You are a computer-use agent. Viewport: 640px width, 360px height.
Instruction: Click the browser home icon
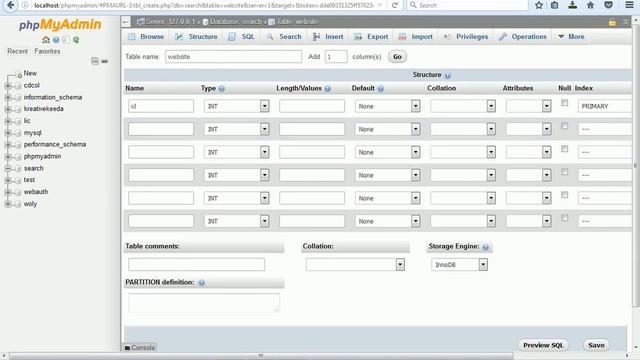(x=590, y=5)
